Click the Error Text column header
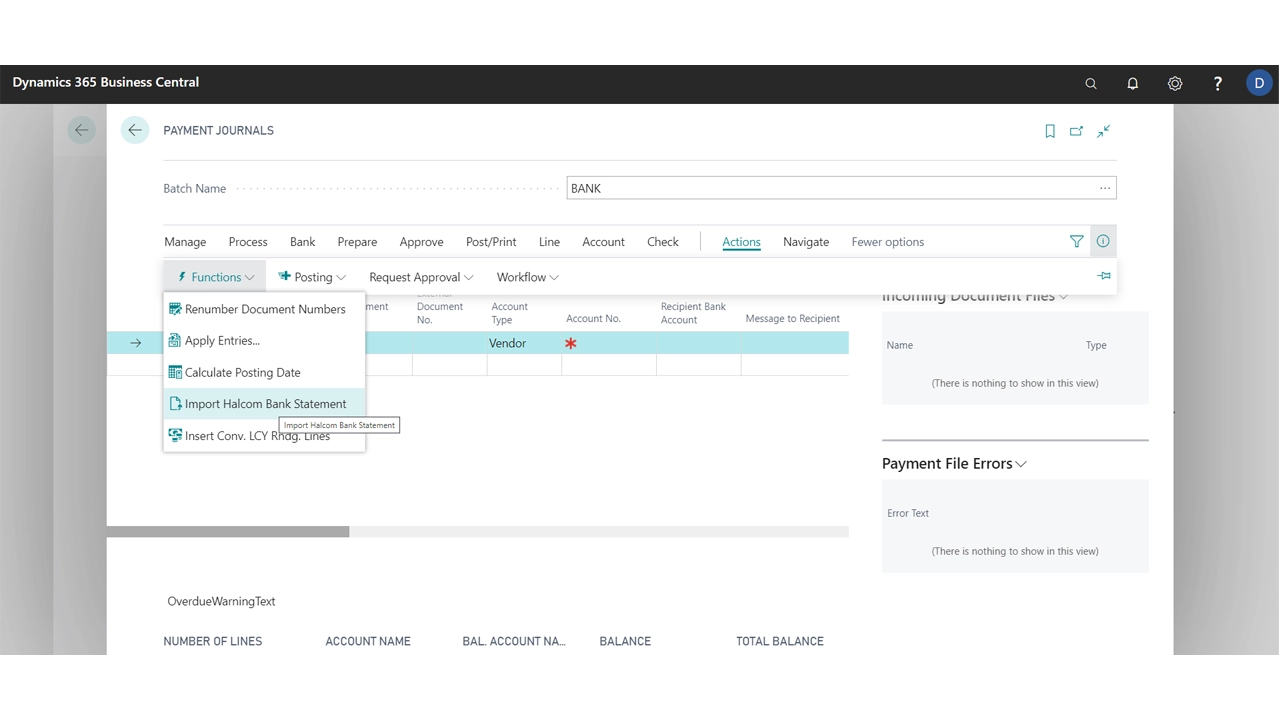The height and width of the screenshot is (720, 1280). pos(908,513)
